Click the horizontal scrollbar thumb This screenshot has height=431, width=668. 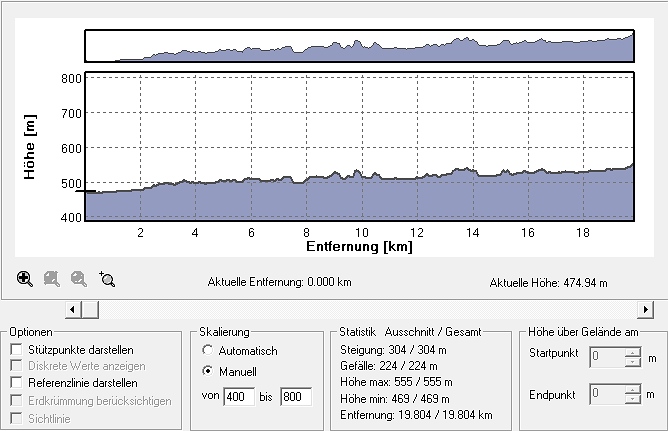(90, 310)
